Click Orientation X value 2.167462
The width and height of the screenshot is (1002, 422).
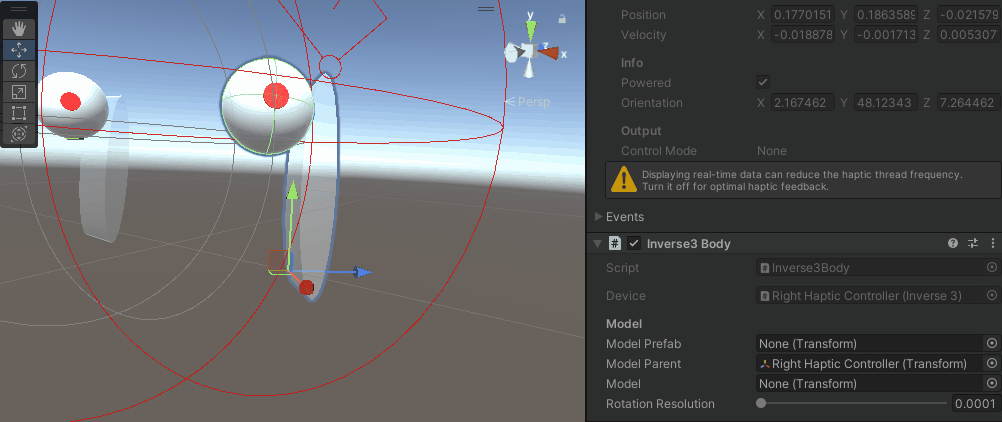[x=803, y=102]
